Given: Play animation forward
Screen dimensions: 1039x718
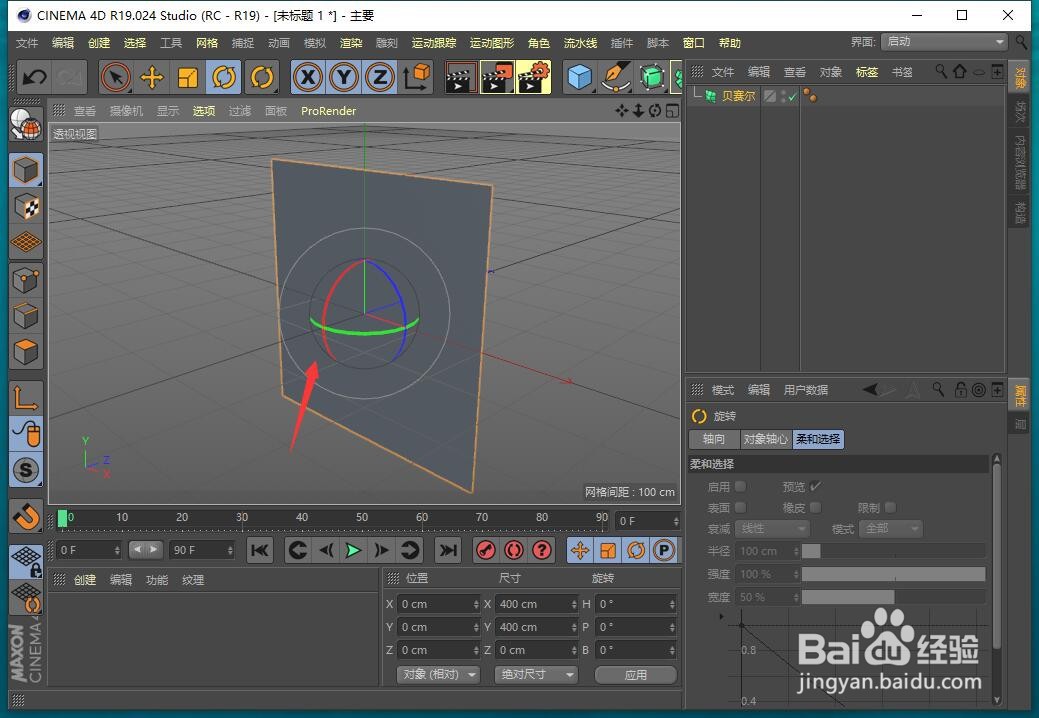Looking at the screenshot, I should coord(353,550).
